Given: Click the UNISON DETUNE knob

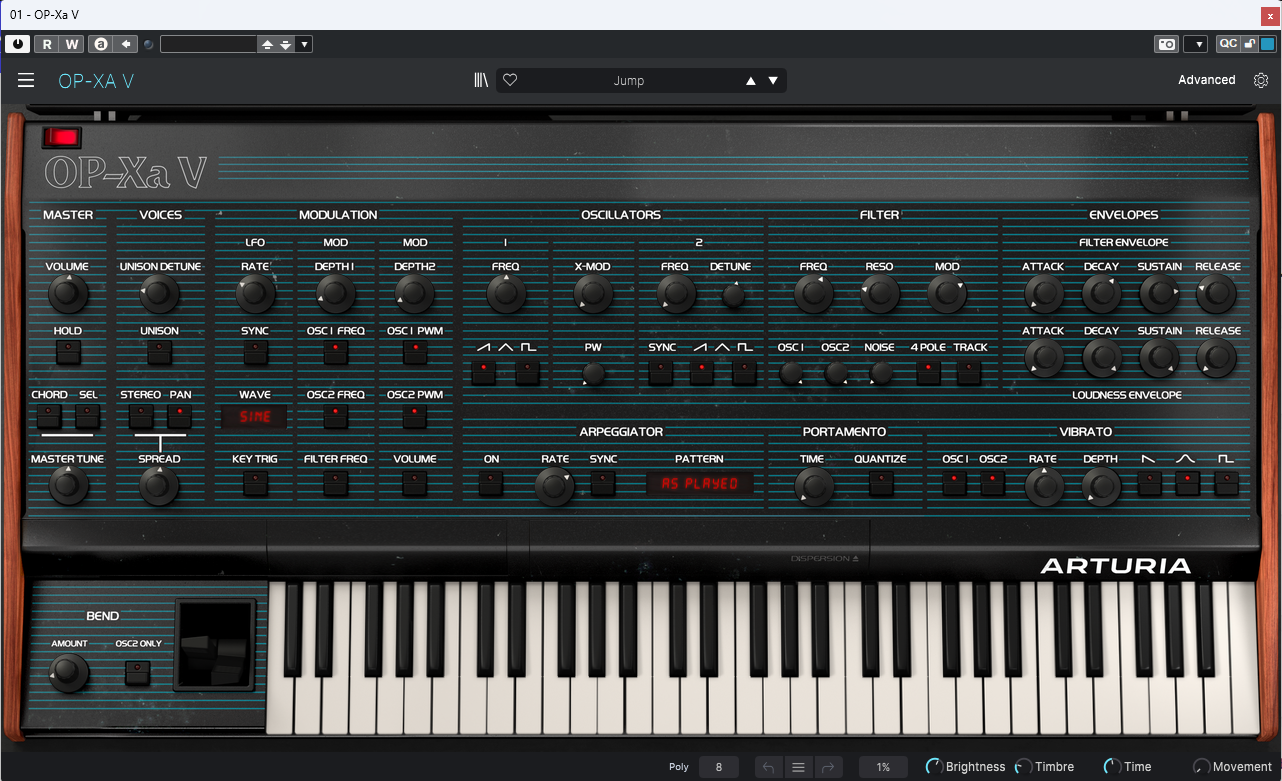Looking at the screenshot, I should tap(159, 293).
